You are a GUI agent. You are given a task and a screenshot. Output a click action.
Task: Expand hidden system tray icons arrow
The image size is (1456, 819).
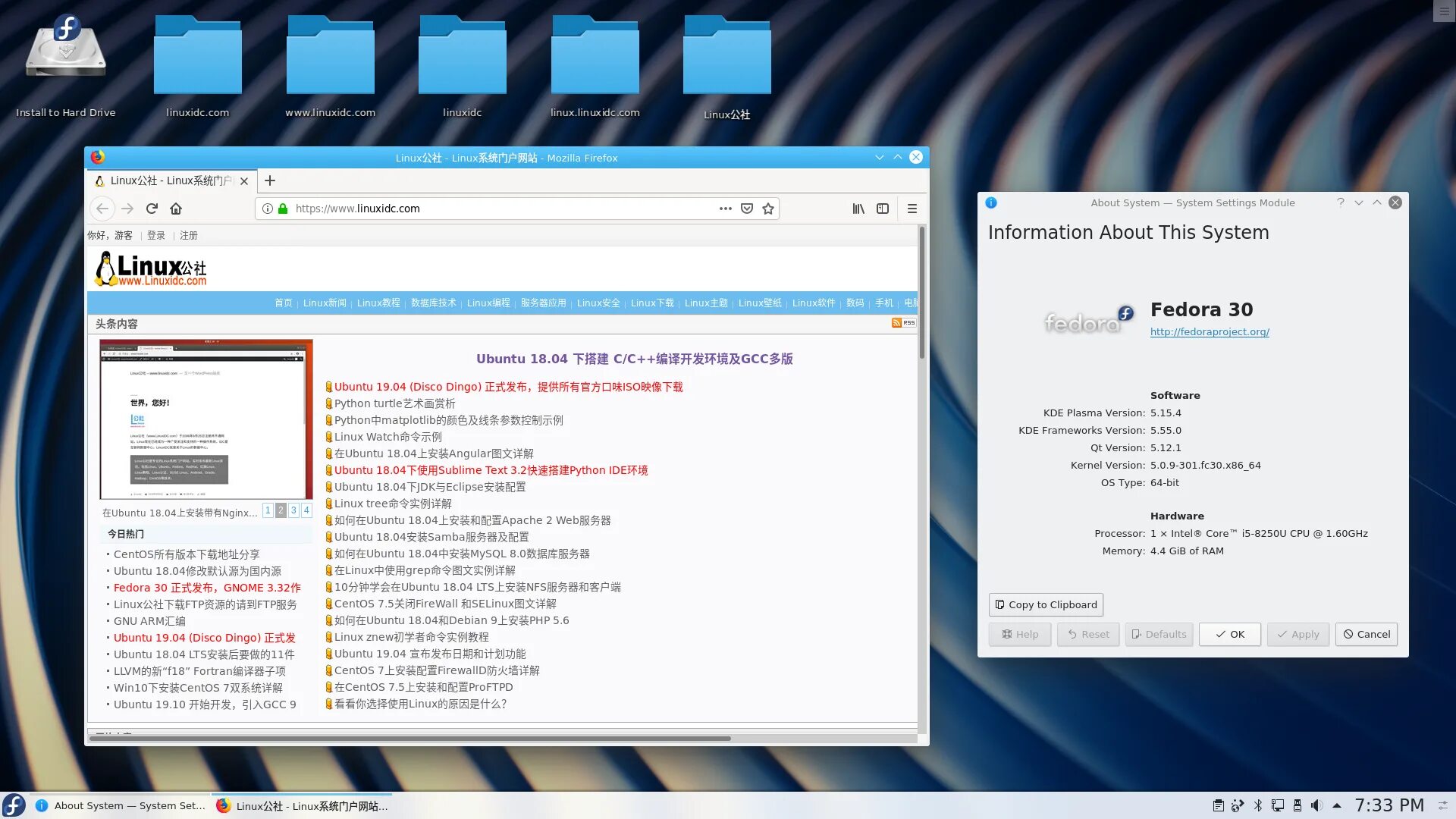pos(1337,805)
